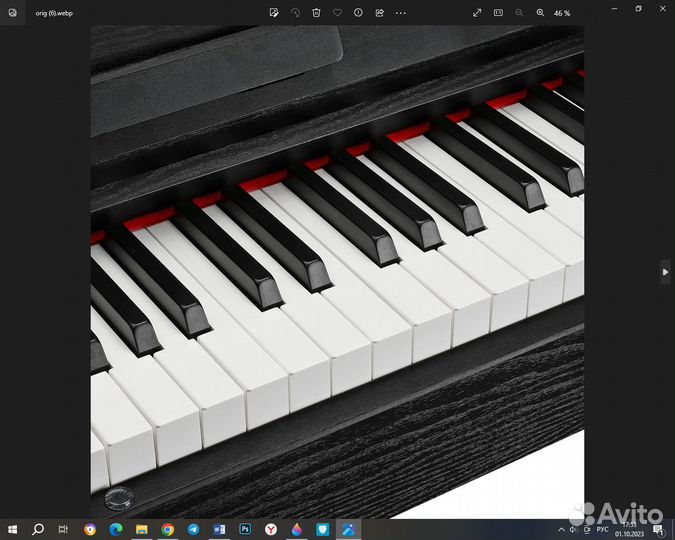Switch the РУС input language
The width and height of the screenshot is (675, 540).
click(602, 529)
